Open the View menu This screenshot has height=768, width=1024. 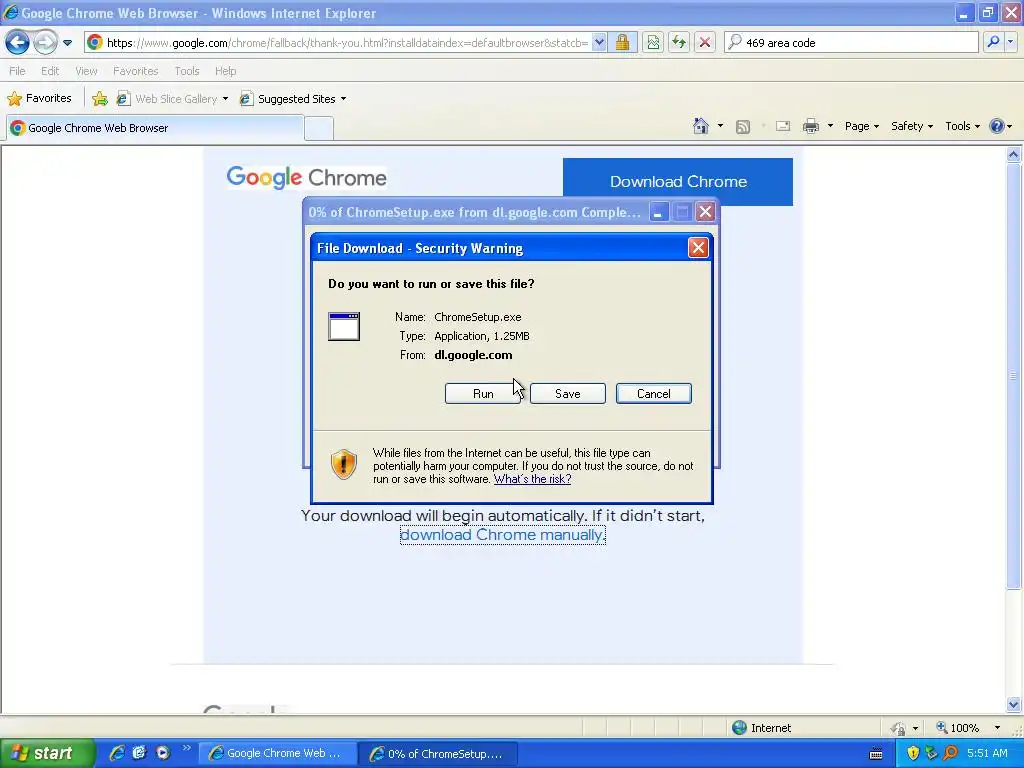coord(86,71)
